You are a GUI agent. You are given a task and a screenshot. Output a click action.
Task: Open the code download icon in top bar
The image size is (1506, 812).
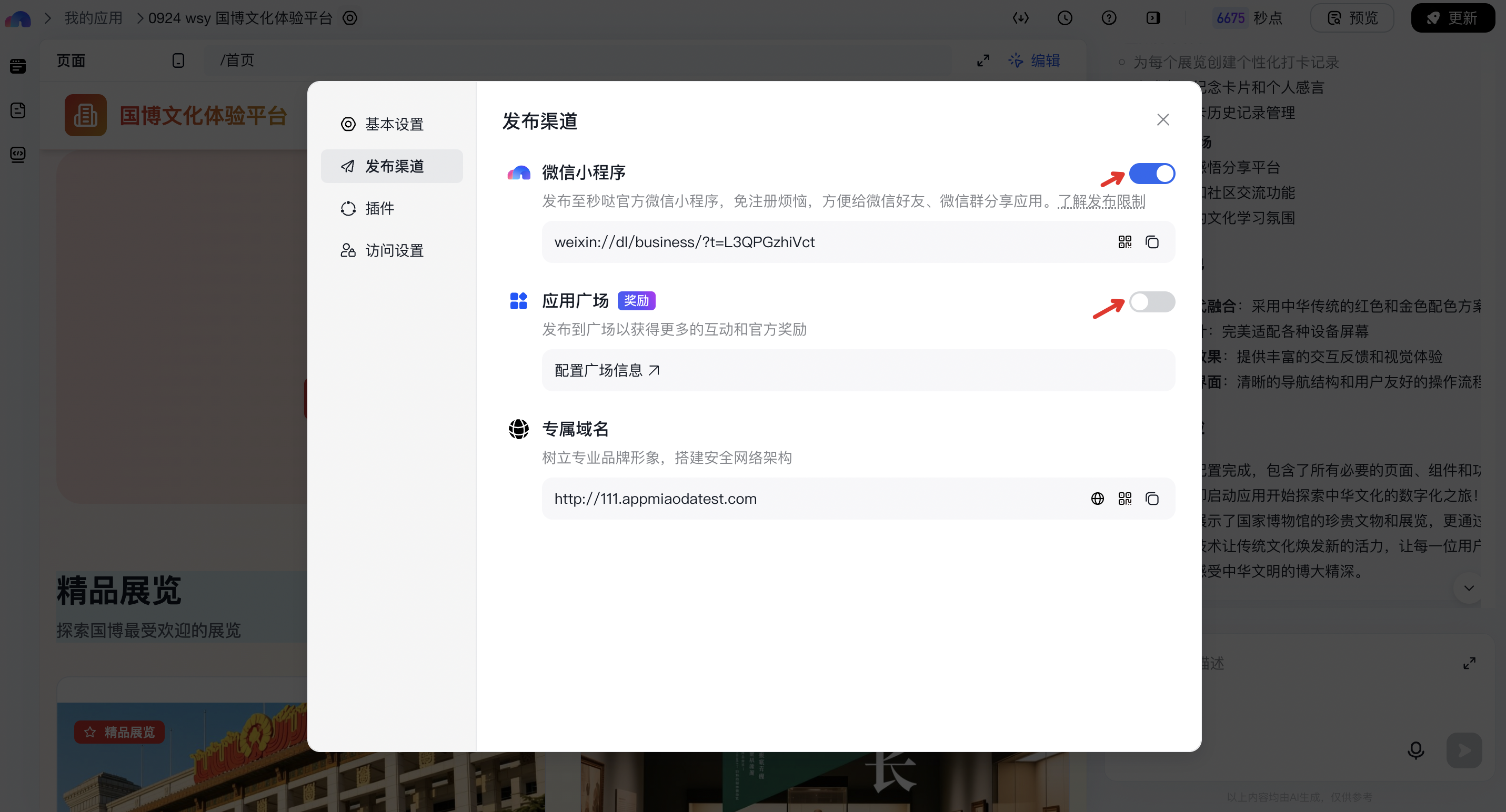point(1020,18)
